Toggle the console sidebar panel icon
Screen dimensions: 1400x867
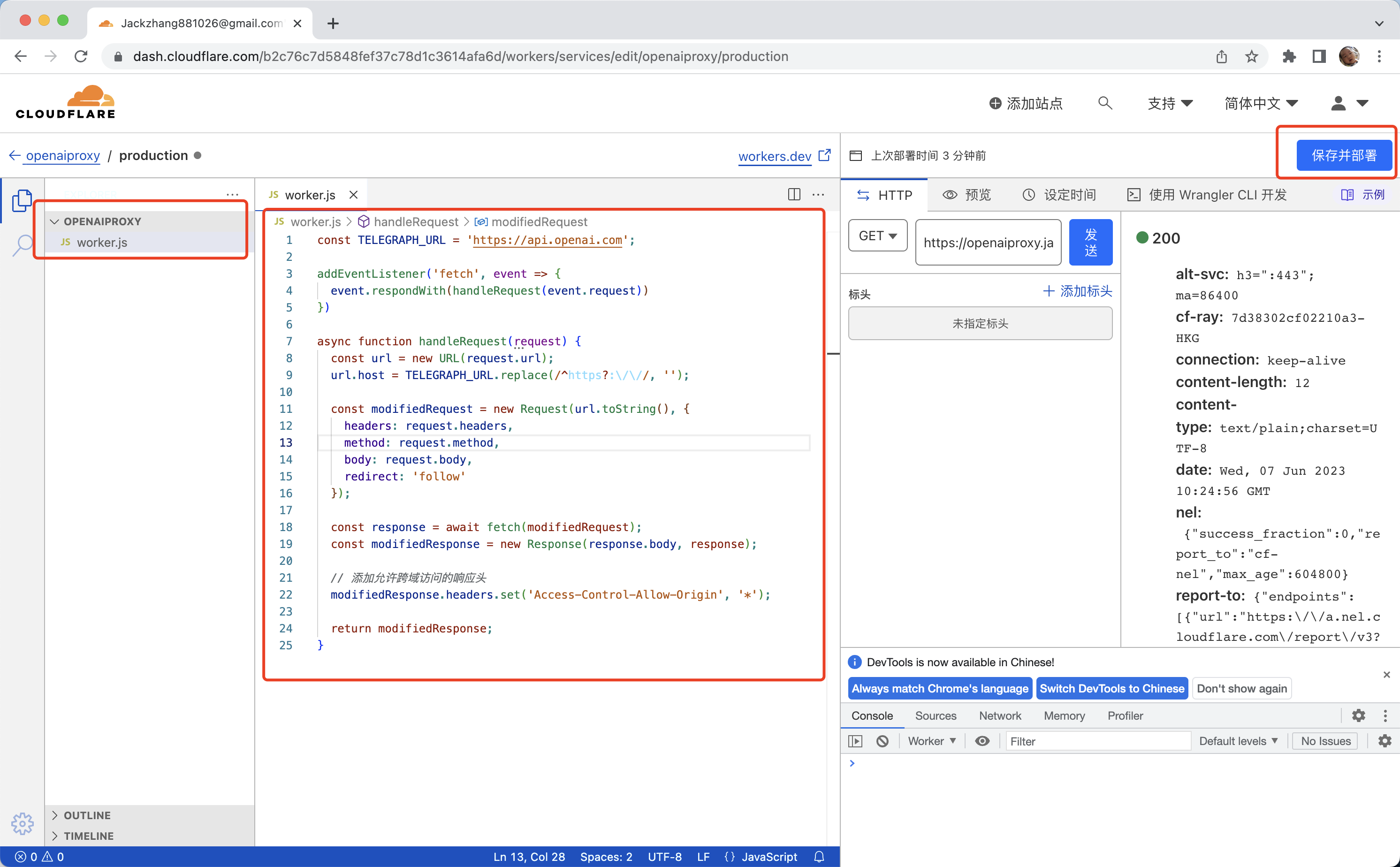pos(855,741)
